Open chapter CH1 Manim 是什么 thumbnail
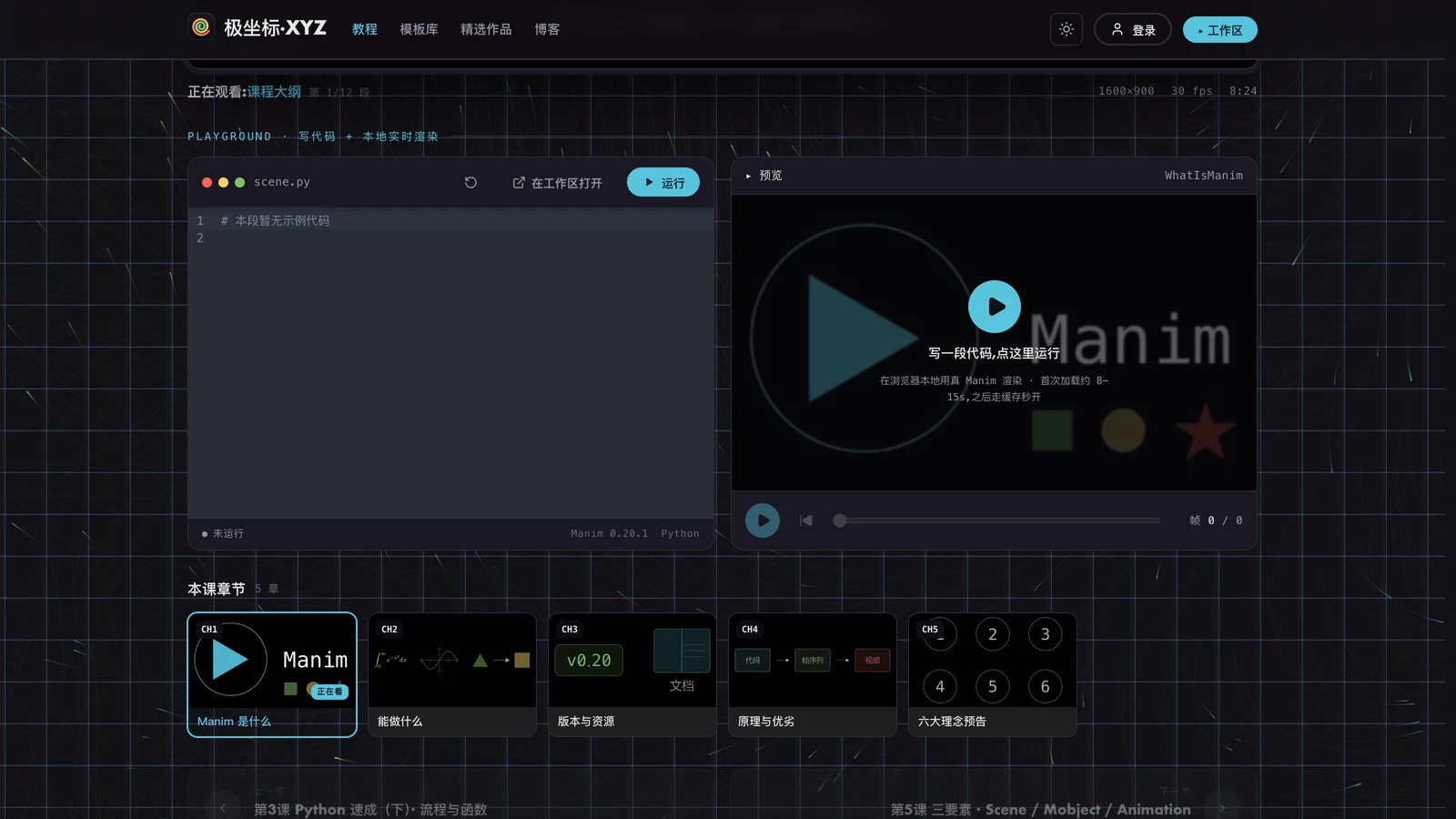Image resolution: width=1456 pixels, height=819 pixels. [x=272, y=674]
